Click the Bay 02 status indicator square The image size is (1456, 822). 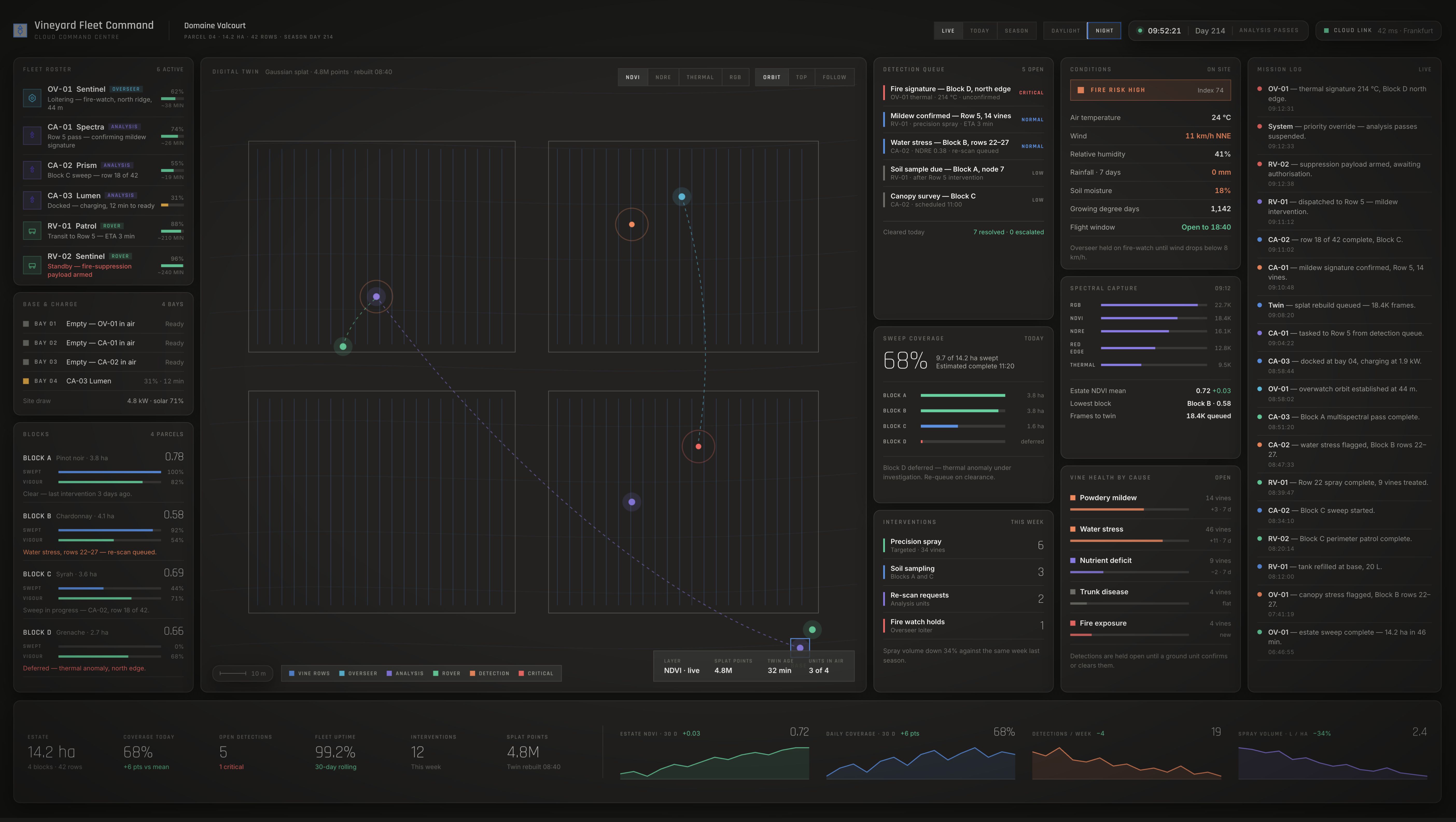tap(26, 343)
